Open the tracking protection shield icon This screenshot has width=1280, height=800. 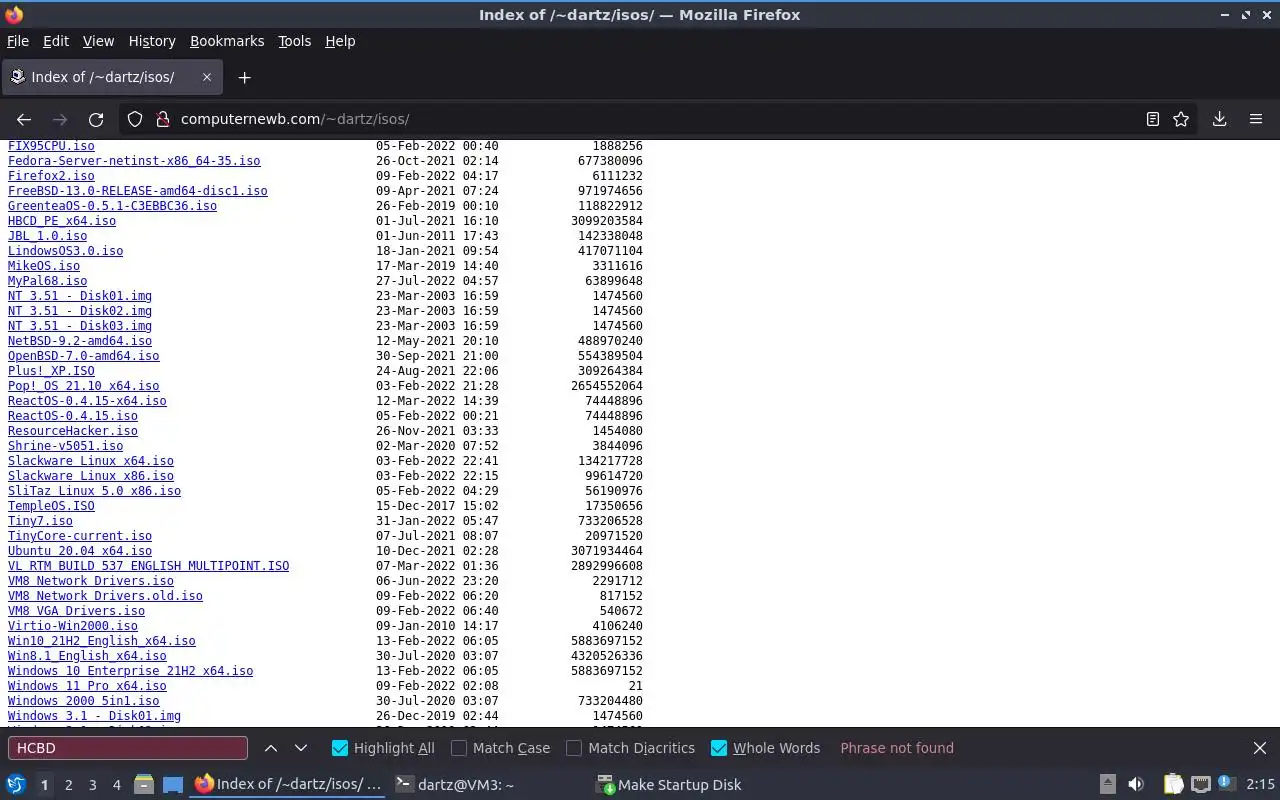pos(135,119)
